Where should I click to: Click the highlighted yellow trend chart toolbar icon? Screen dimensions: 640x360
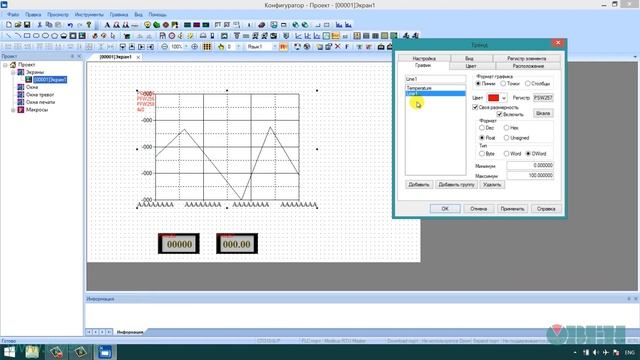click(x=336, y=36)
